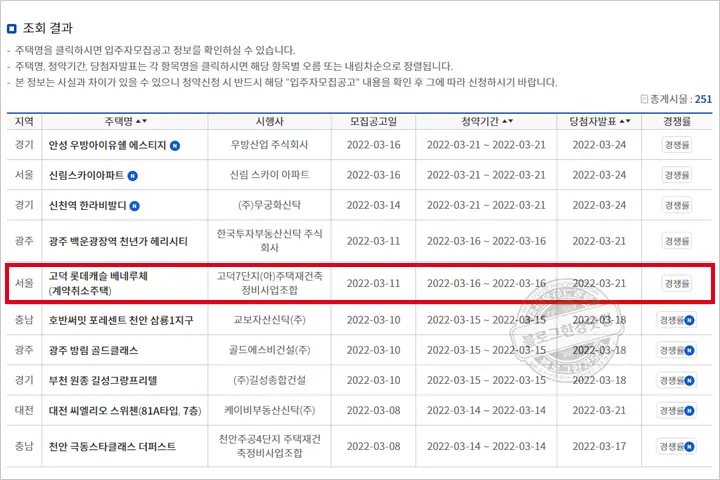
Task: Click the 지역 column header
Action: 24,121
